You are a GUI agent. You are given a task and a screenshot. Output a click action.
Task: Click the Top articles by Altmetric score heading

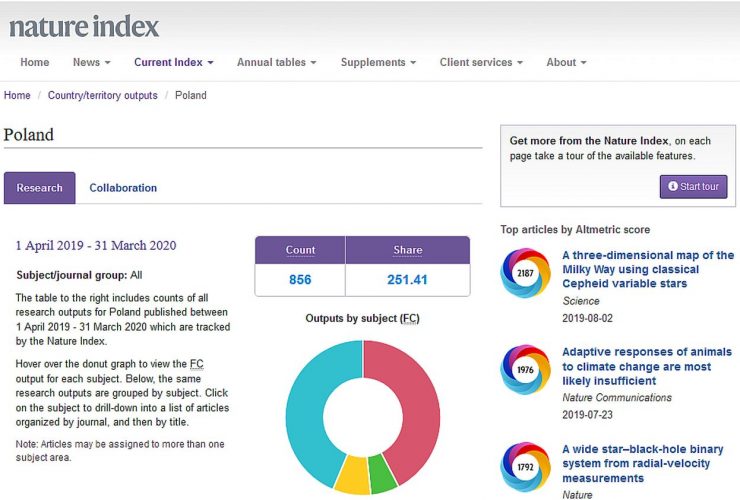575,229
